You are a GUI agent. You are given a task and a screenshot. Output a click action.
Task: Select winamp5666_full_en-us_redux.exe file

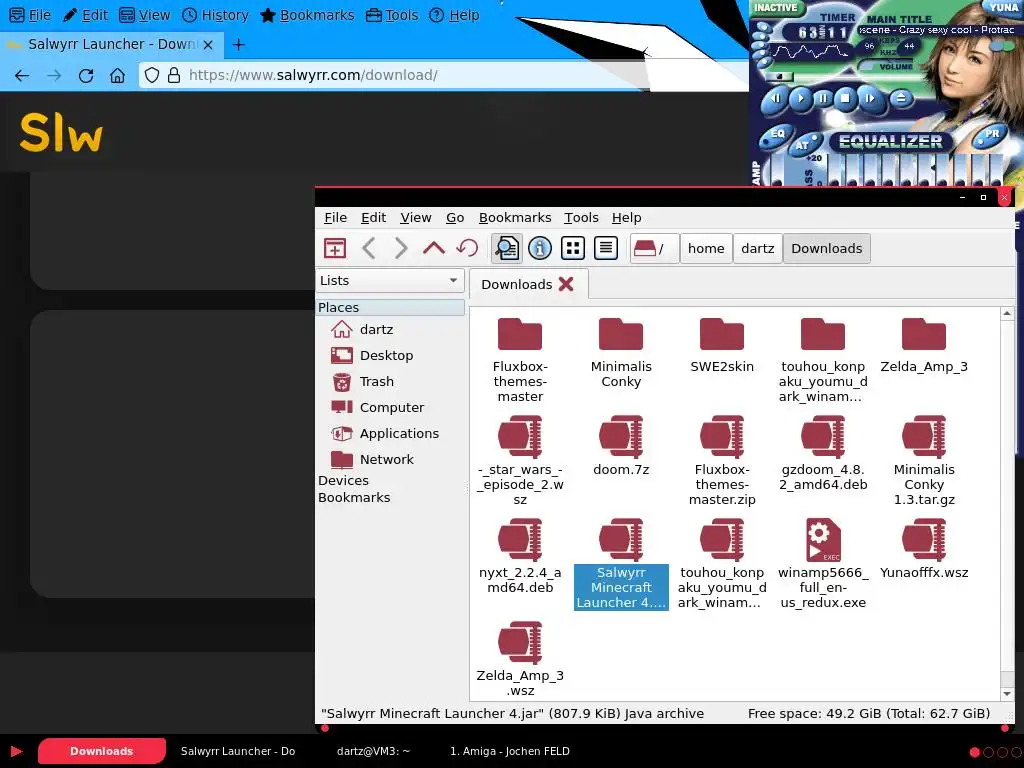(823, 564)
